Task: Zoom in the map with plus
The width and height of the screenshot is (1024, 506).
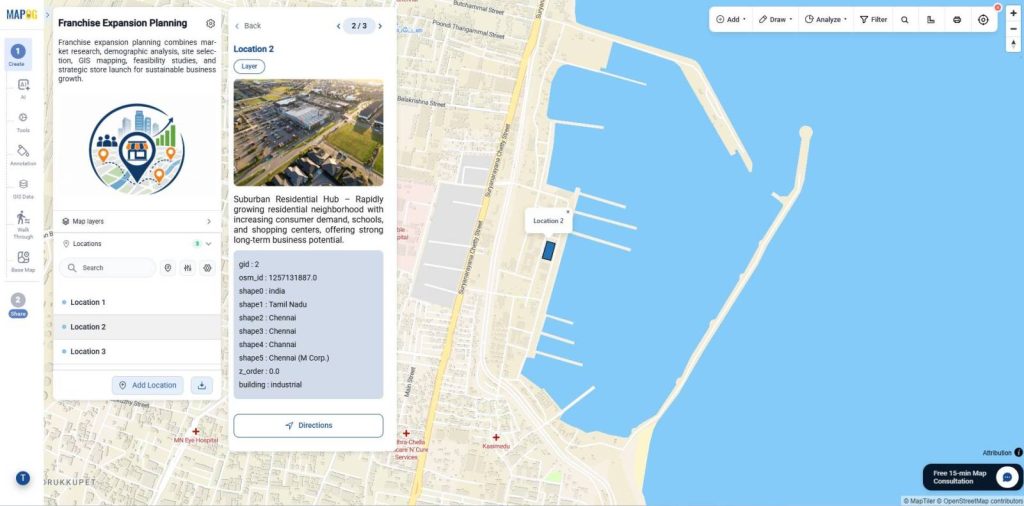Action: coord(1014,13)
